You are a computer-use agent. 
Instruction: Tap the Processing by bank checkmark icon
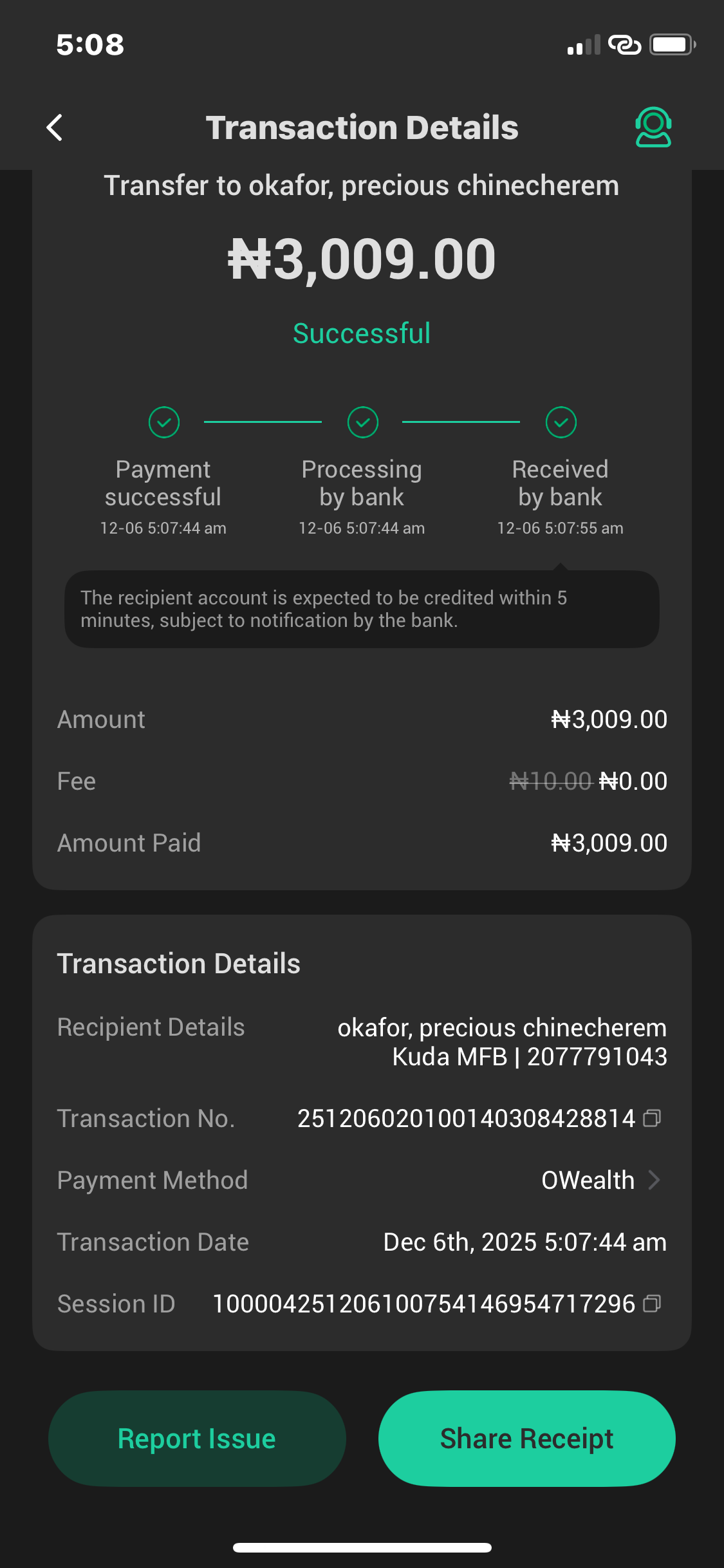pyautogui.click(x=363, y=422)
